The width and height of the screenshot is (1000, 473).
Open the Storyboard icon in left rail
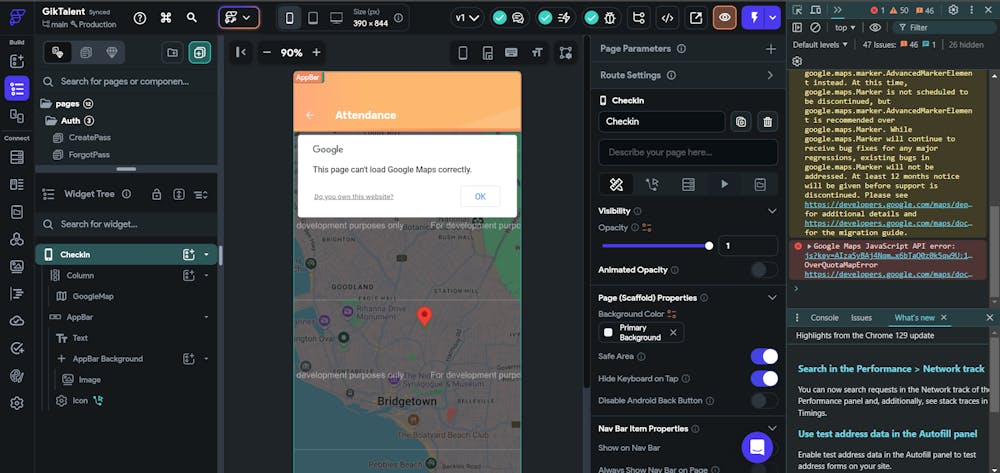pyautogui.click(x=17, y=116)
